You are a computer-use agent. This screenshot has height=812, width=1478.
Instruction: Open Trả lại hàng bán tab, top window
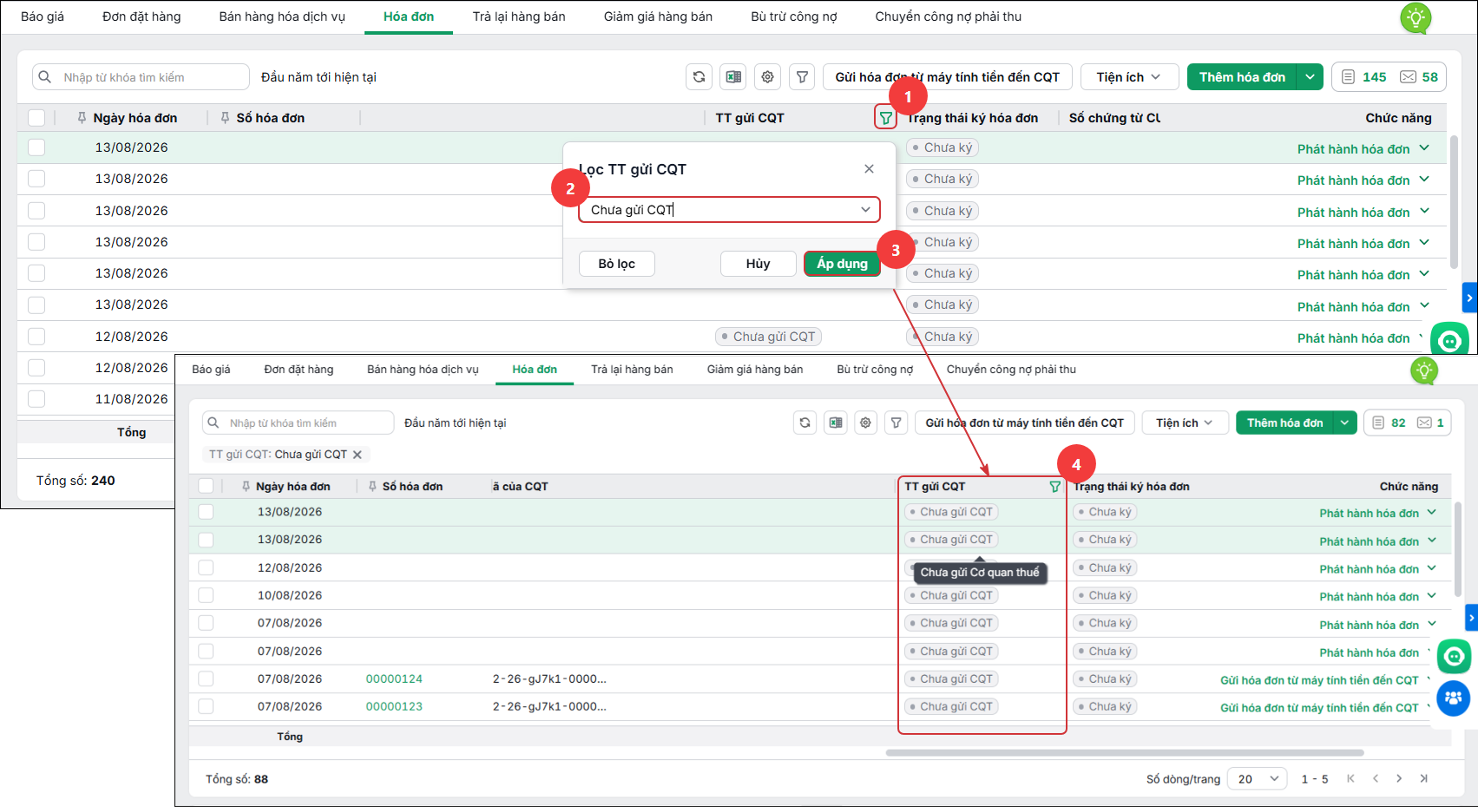pos(519,16)
